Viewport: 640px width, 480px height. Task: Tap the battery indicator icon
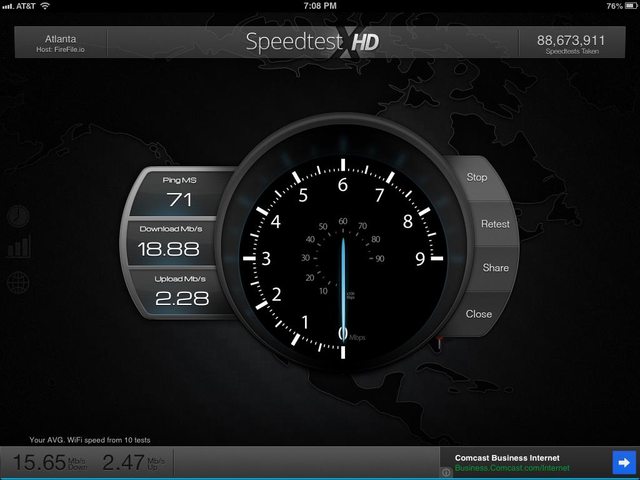631,6
